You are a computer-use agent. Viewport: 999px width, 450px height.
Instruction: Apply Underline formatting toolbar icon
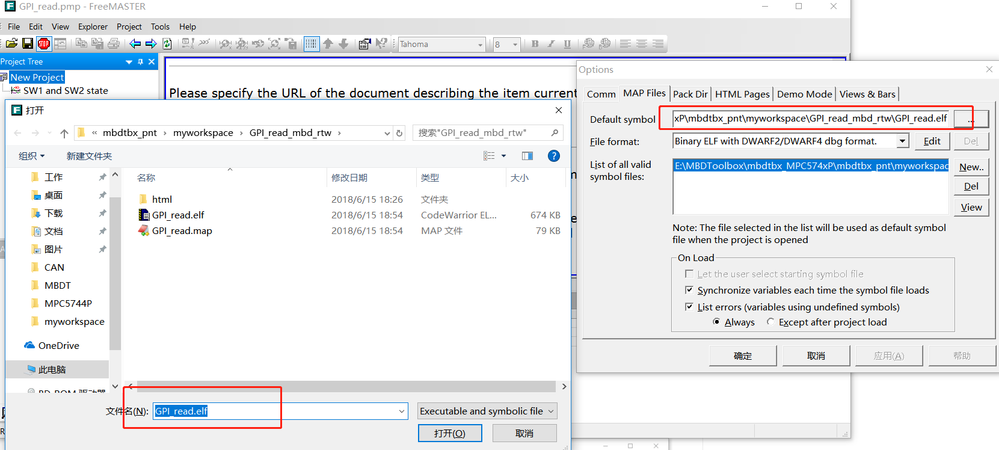(x=567, y=44)
